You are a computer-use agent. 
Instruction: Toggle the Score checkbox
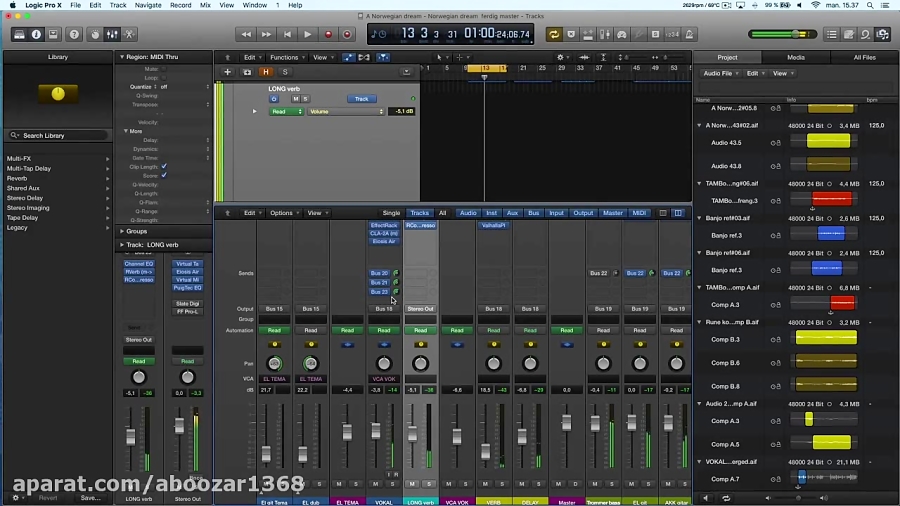[x=164, y=176]
